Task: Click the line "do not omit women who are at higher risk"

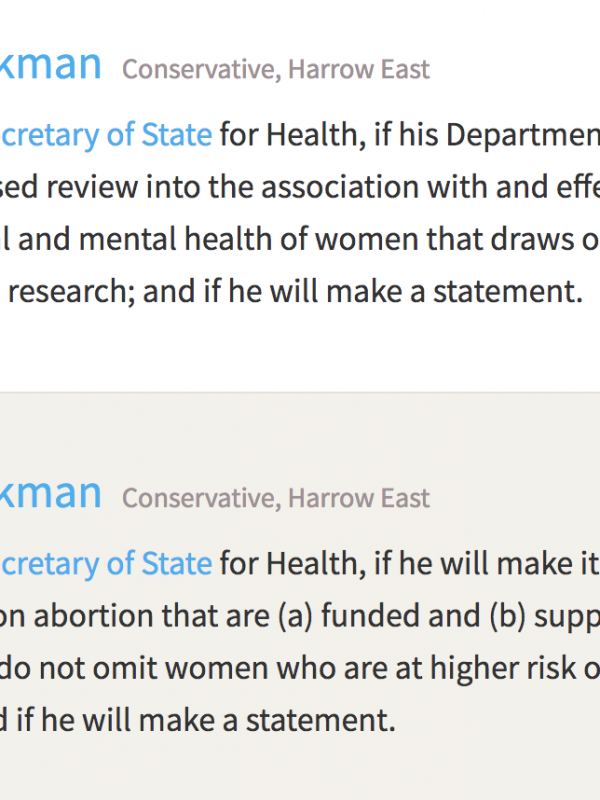Action: pos(300,668)
